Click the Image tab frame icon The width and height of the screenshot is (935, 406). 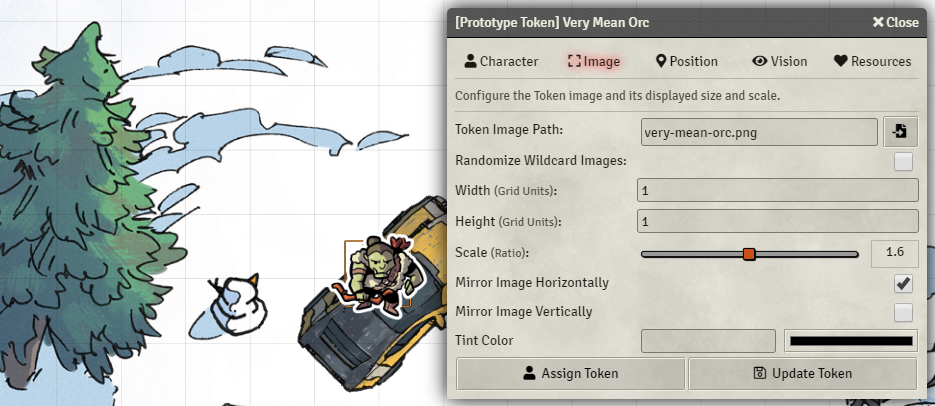tap(574, 61)
